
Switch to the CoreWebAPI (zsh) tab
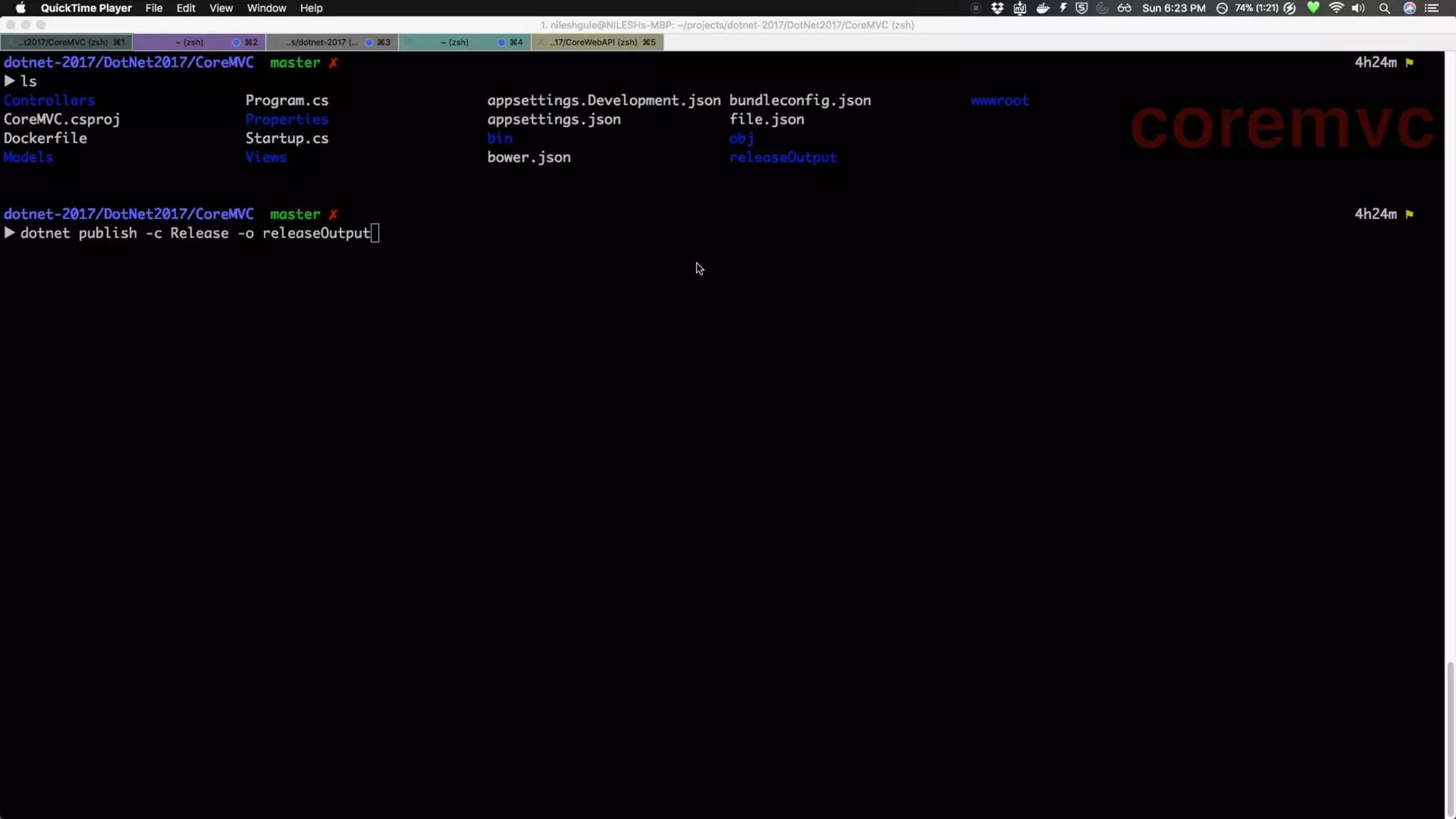[x=601, y=42]
